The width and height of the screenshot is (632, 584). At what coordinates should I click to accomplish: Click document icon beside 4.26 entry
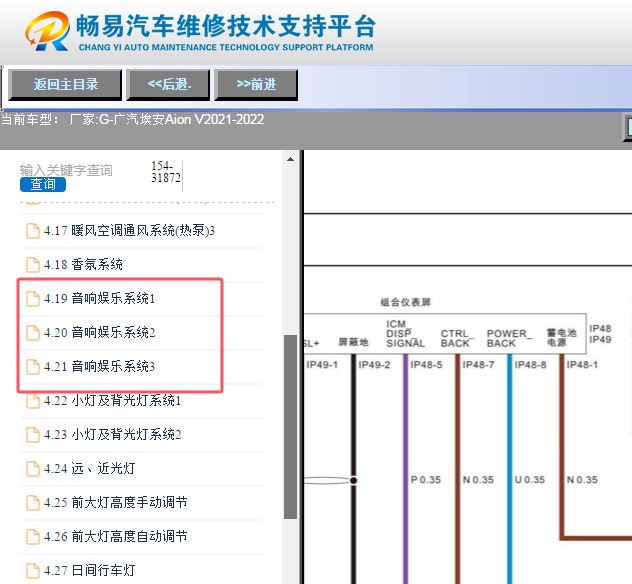click(x=33, y=537)
